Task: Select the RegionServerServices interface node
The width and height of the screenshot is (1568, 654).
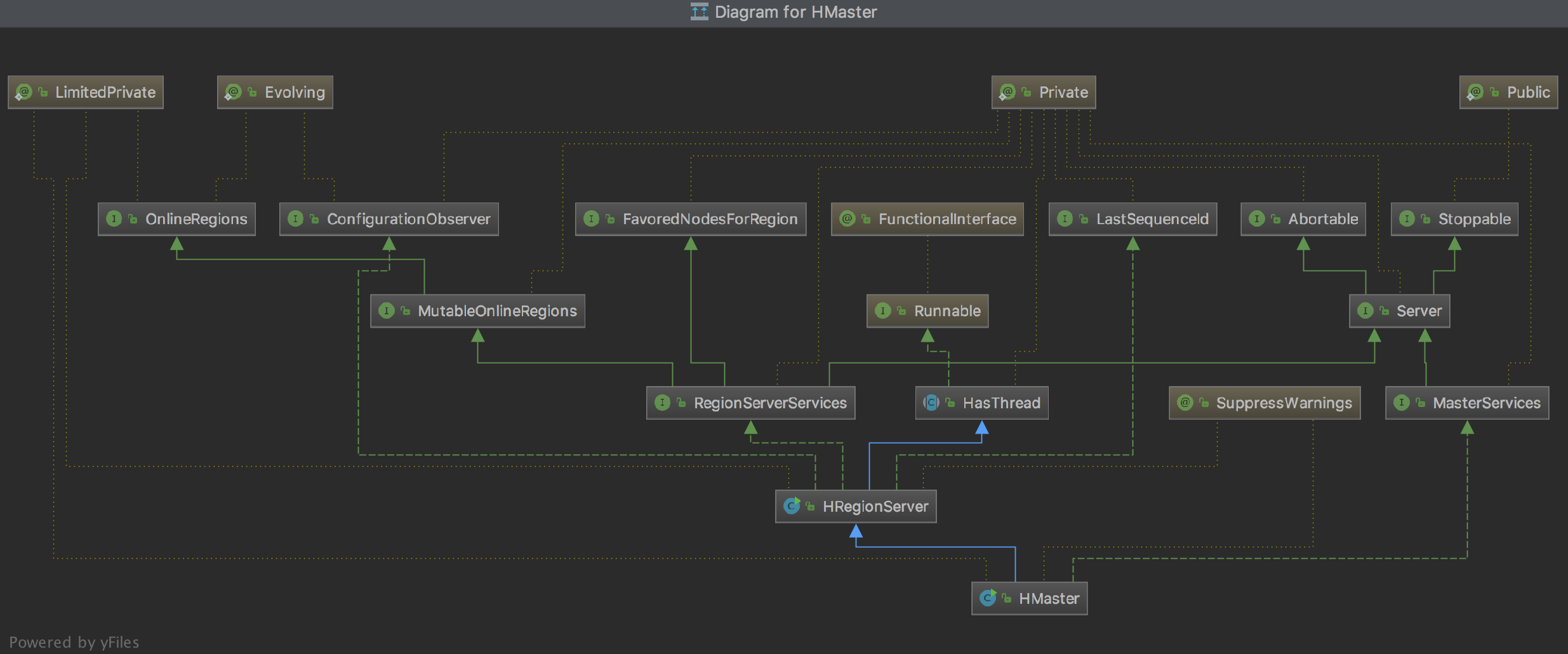Action: (x=769, y=403)
